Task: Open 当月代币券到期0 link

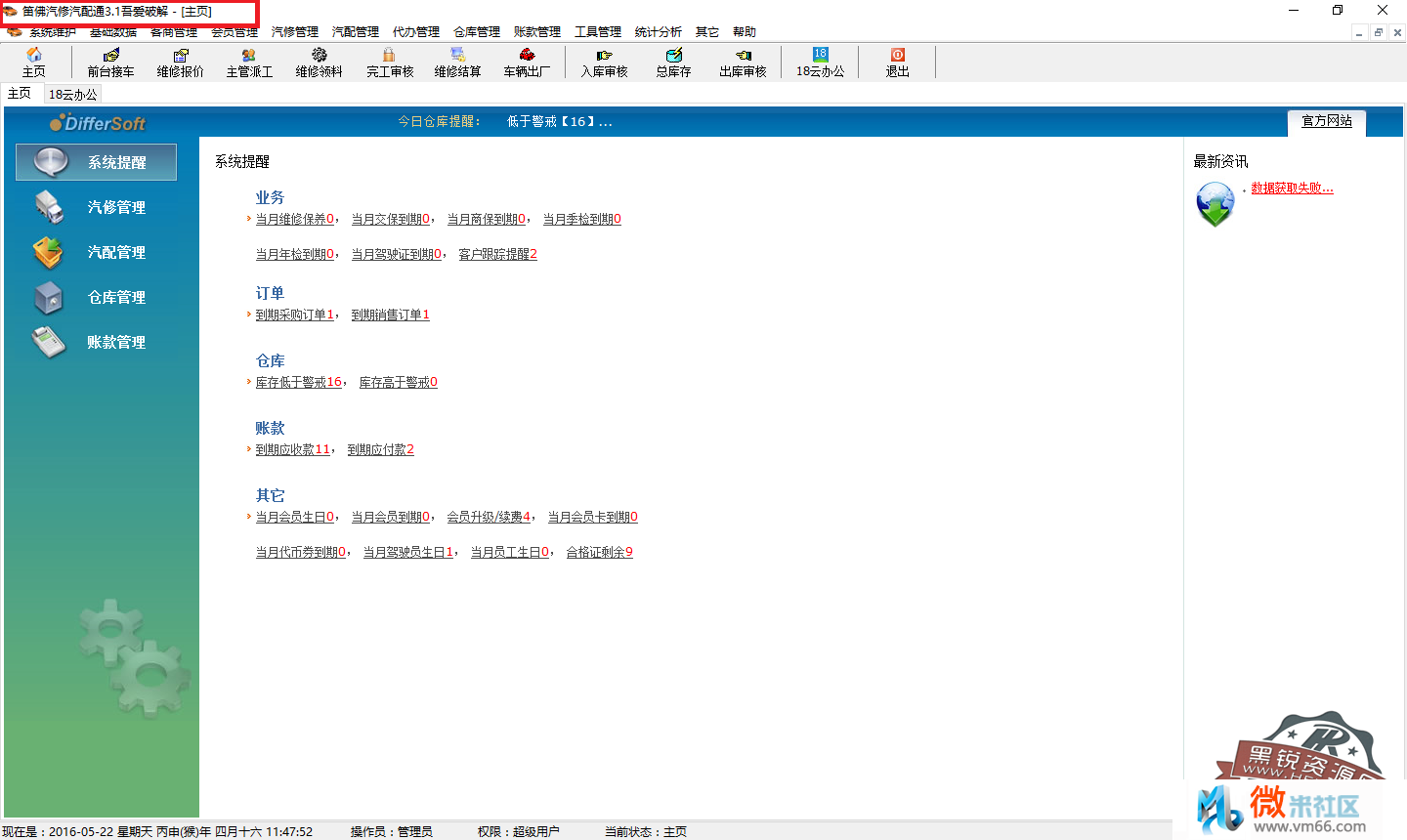Action: click(x=301, y=553)
